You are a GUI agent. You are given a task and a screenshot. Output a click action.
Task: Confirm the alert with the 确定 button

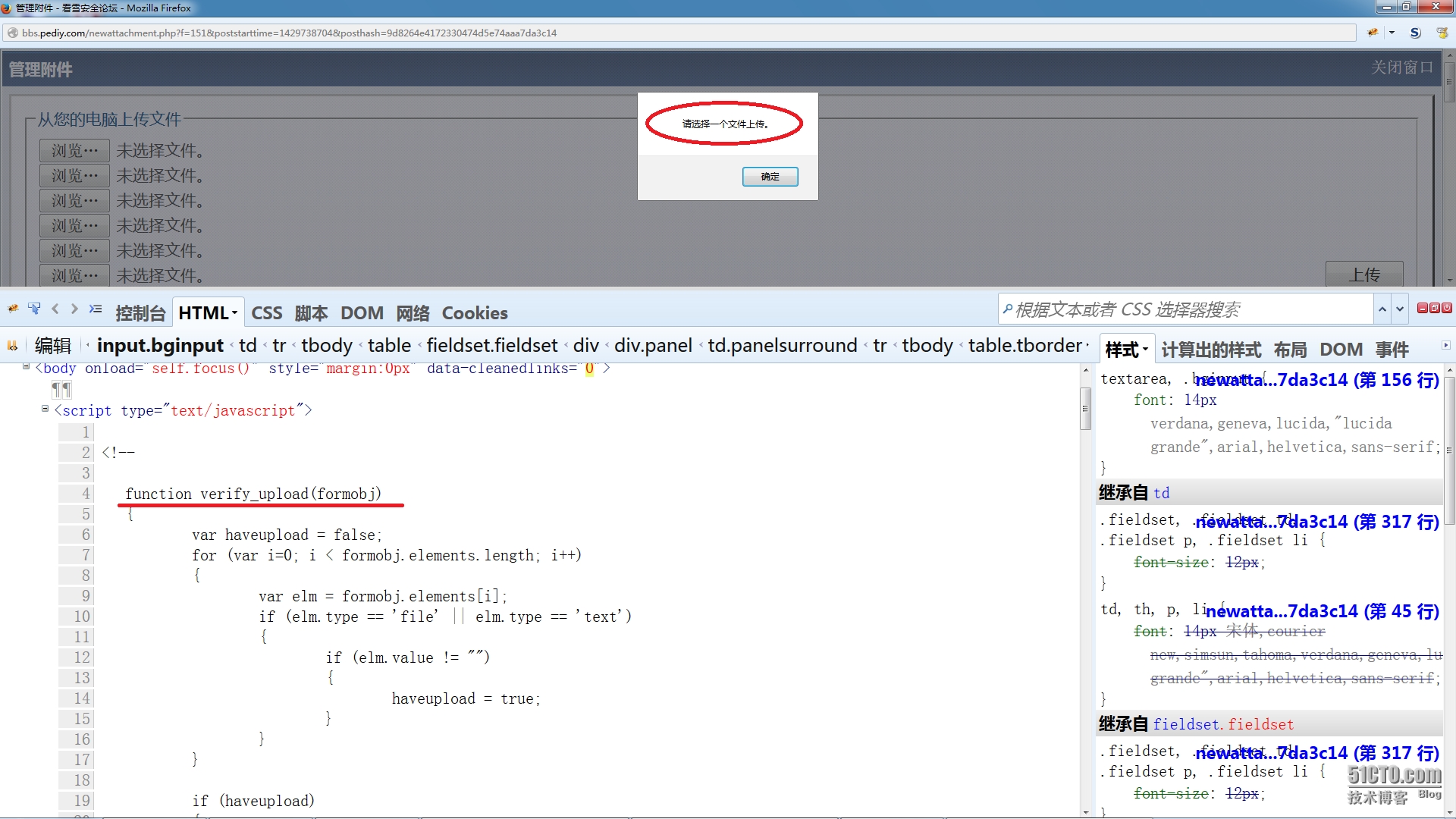[x=770, y=177]
